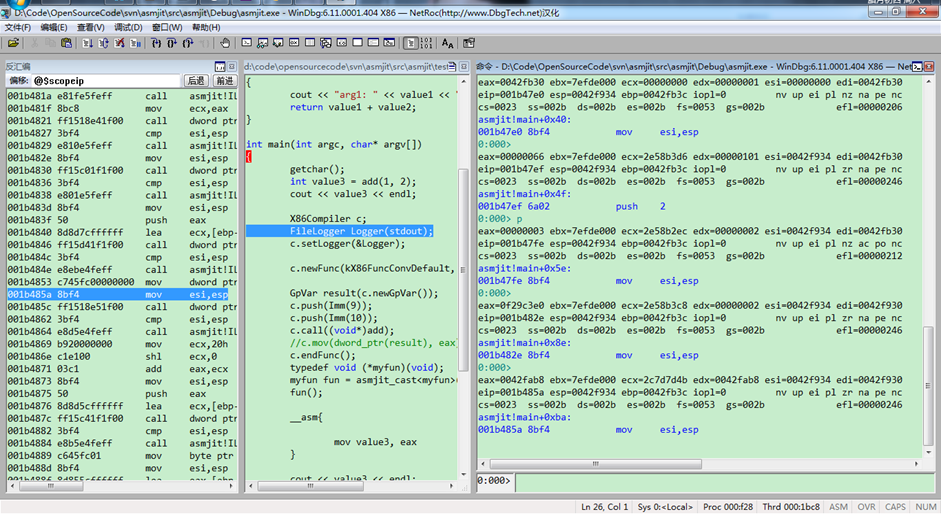
Task: Open the 帮助(H) menu
Action: pyautogui.click(x=206, y=28)
